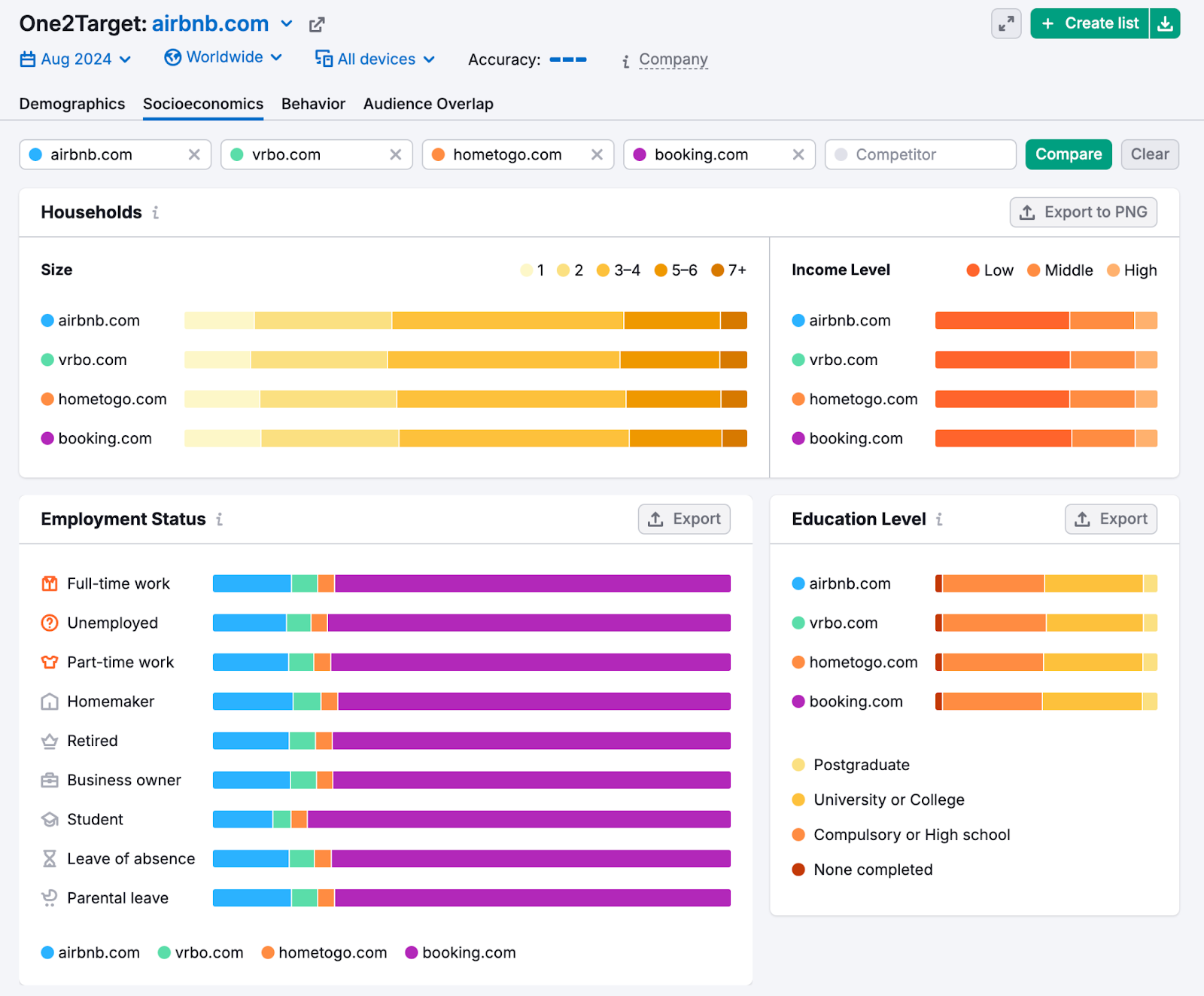Toggle the Postgraduate legend item

[x=851, y=765]
